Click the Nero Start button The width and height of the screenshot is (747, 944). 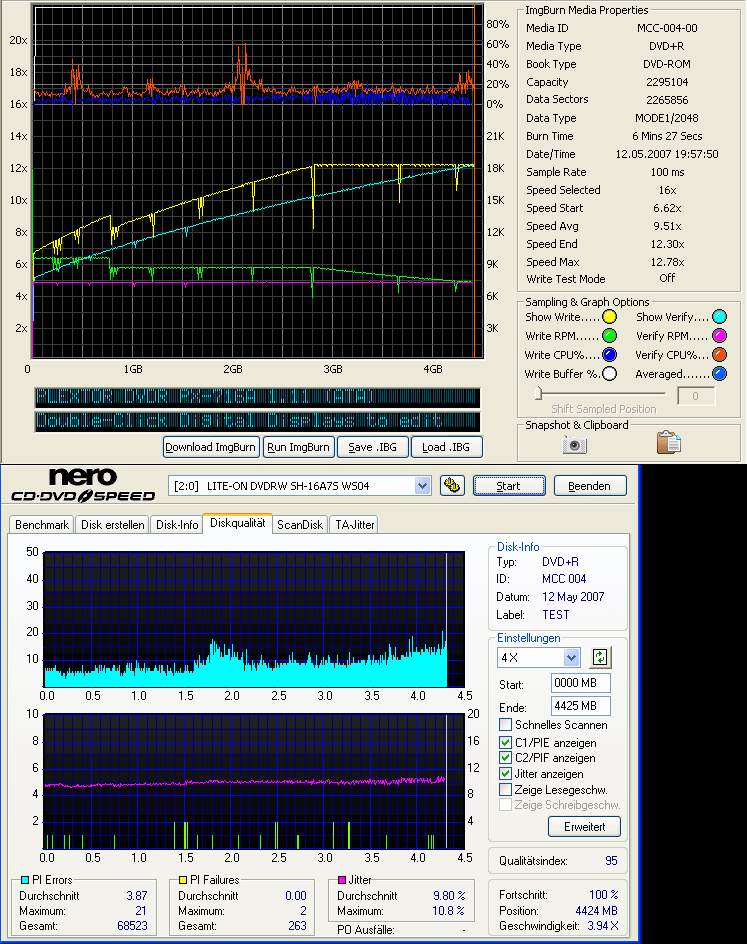[x=509, y=485]
